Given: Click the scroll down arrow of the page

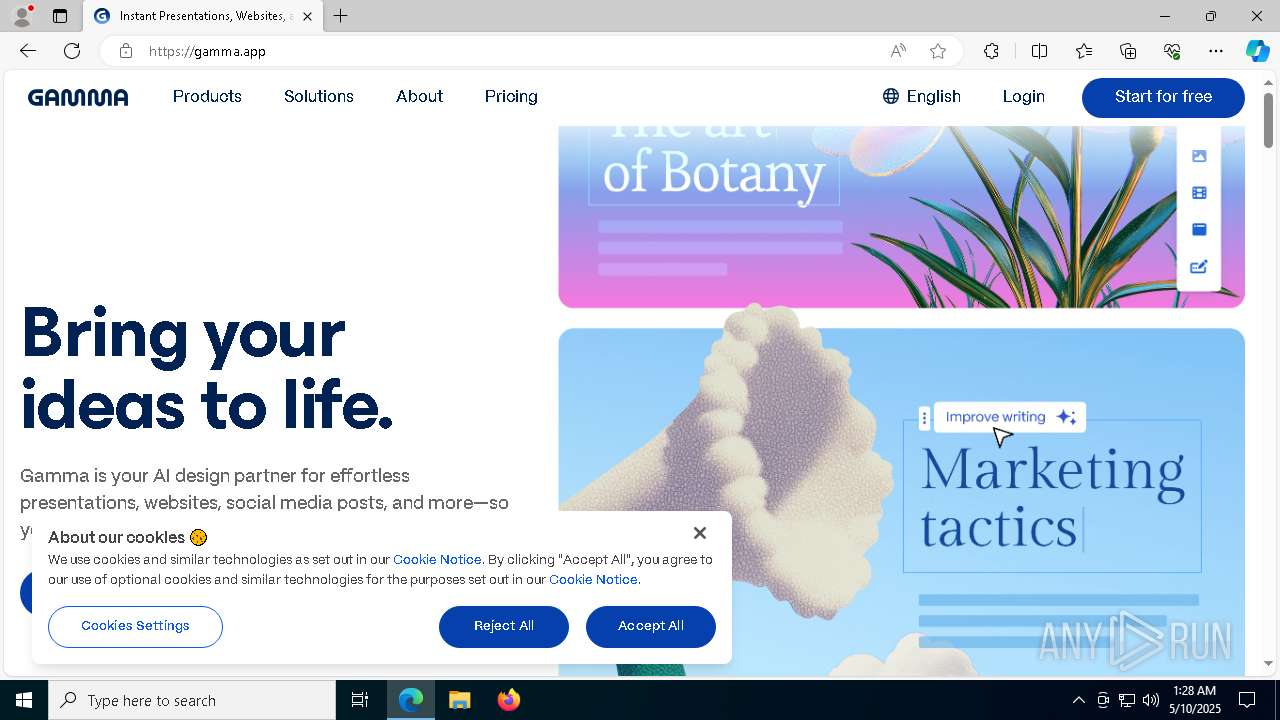Looking at the screenshot, I should (x=1268, y=663).
